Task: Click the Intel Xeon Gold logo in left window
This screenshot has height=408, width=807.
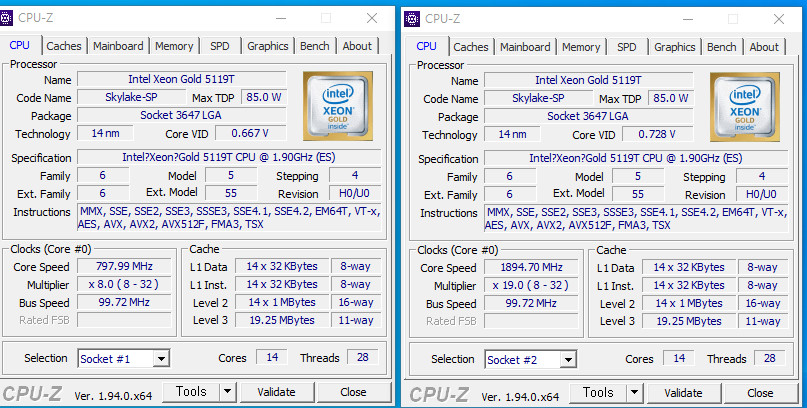Action: pos(338,105)
